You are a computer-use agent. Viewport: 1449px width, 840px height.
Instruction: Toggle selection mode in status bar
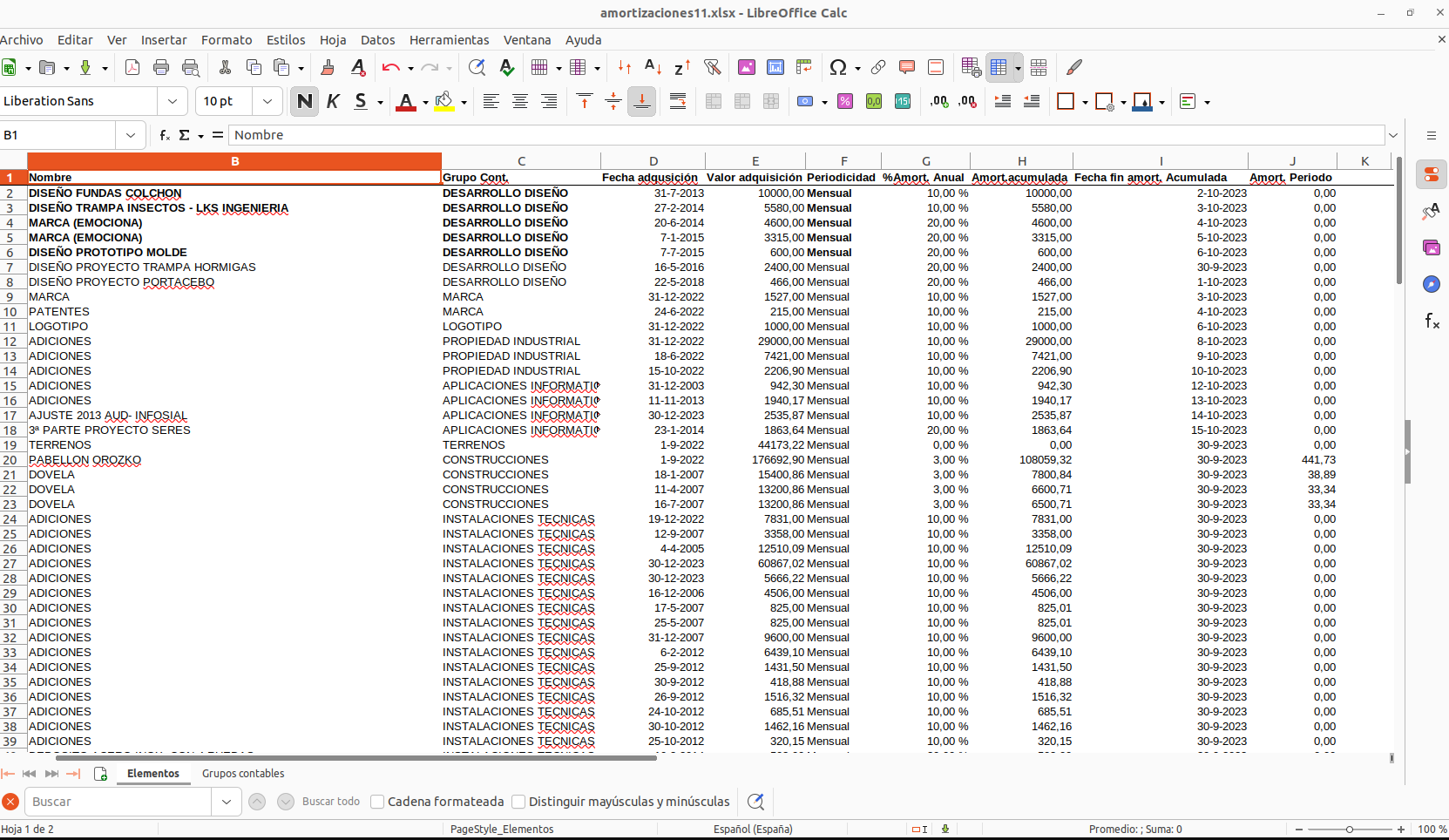click(919, 829)
